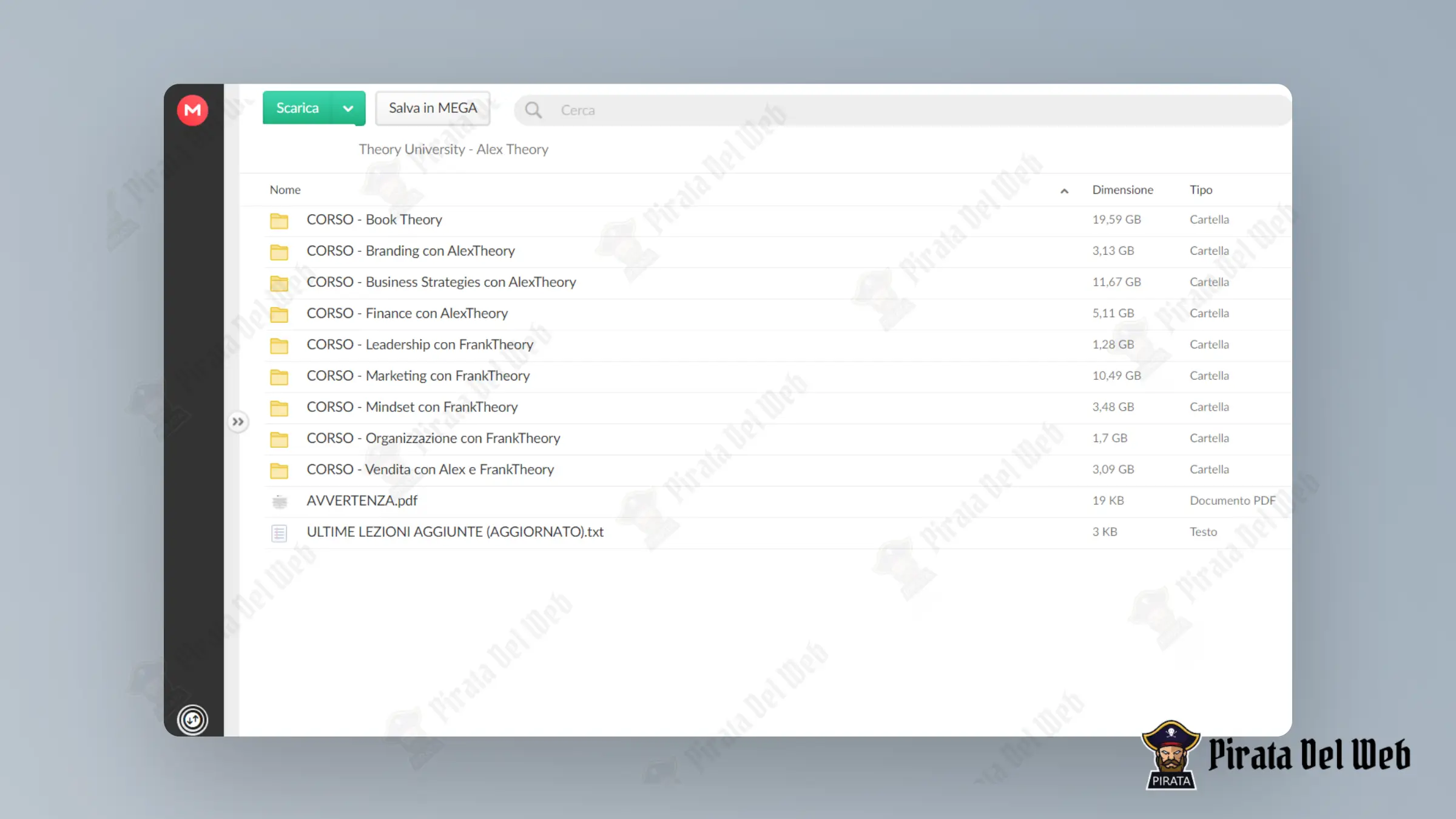This screenshot has height=819, width=1456.
Task: Click the green Scarica button
Action: 297,108
